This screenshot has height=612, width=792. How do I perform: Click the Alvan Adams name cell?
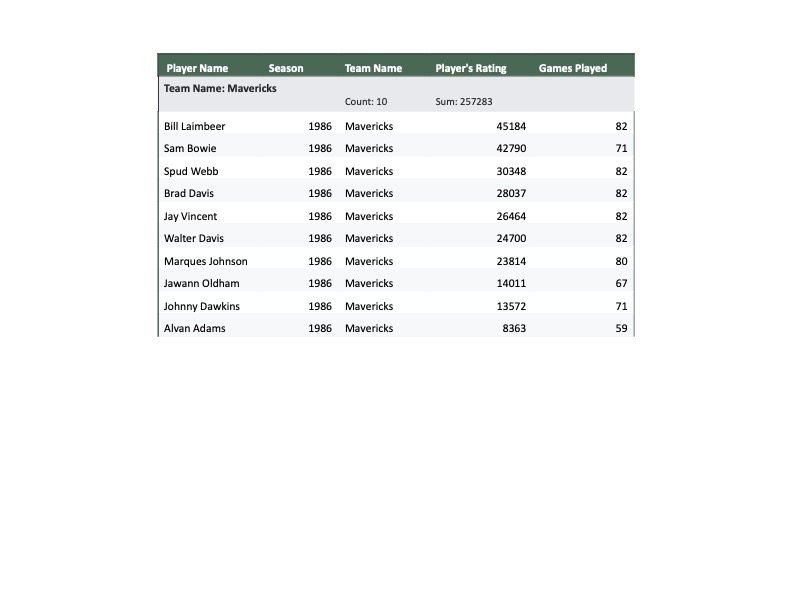(195, 328)
